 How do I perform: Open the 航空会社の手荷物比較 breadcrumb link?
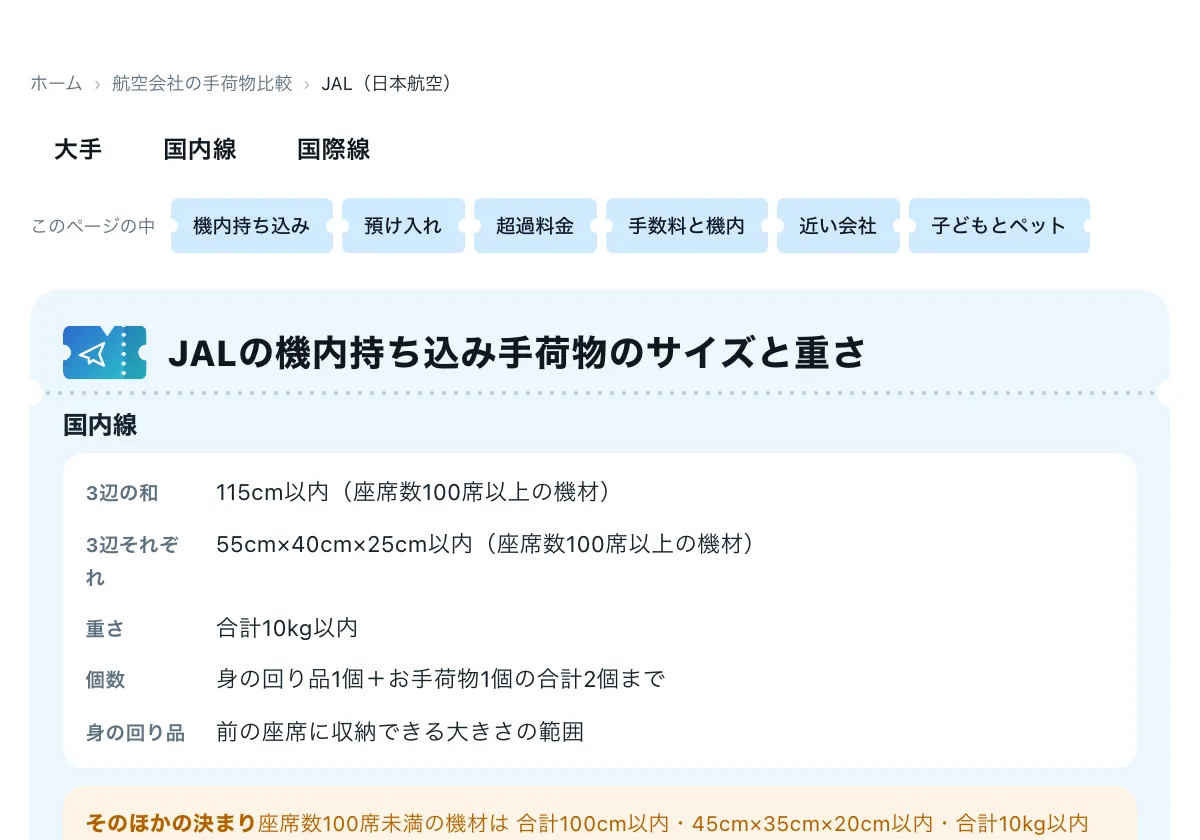click(x=202, y=83)
